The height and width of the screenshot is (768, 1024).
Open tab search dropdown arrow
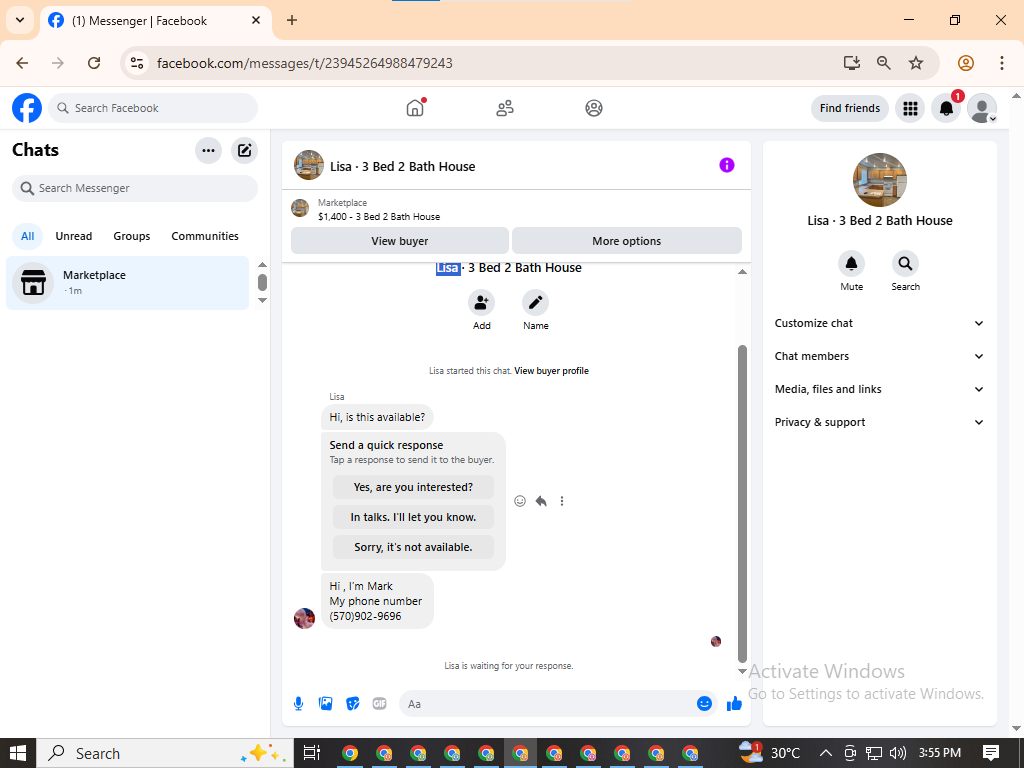tap(20, 20)
